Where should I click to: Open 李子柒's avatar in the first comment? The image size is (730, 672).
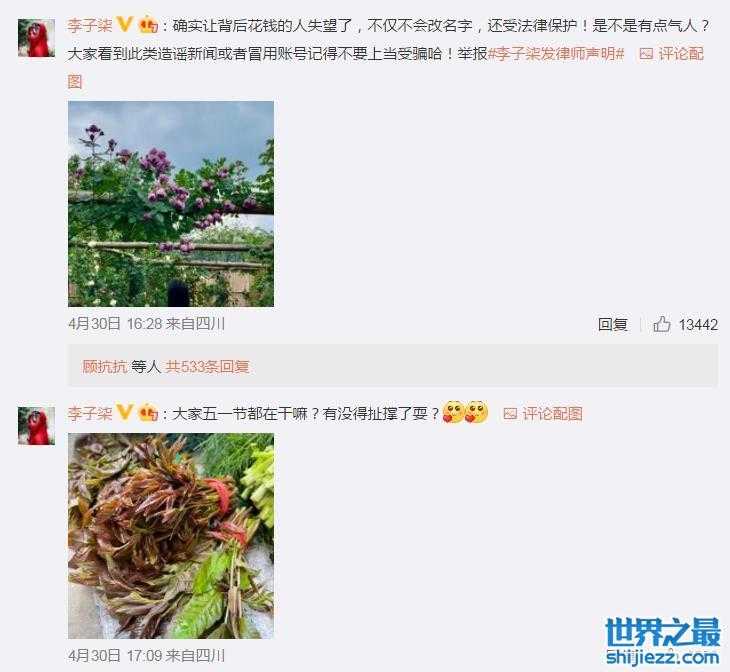pos(36,38)
